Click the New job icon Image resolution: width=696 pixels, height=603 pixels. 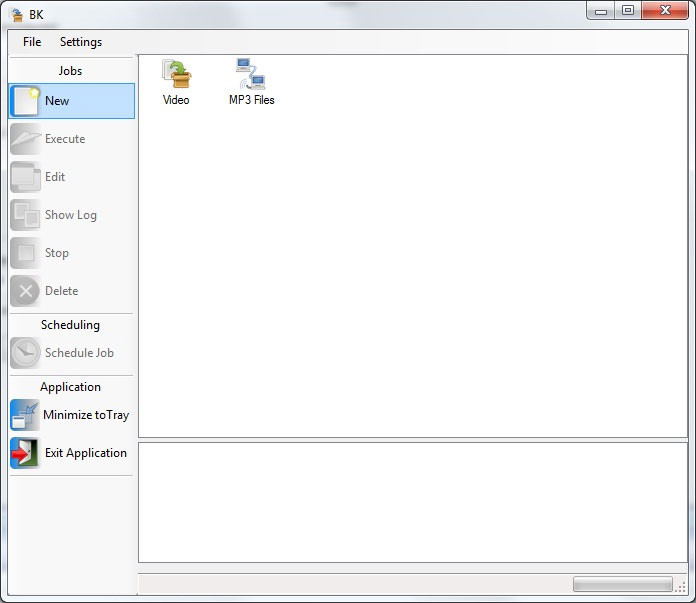25,101
